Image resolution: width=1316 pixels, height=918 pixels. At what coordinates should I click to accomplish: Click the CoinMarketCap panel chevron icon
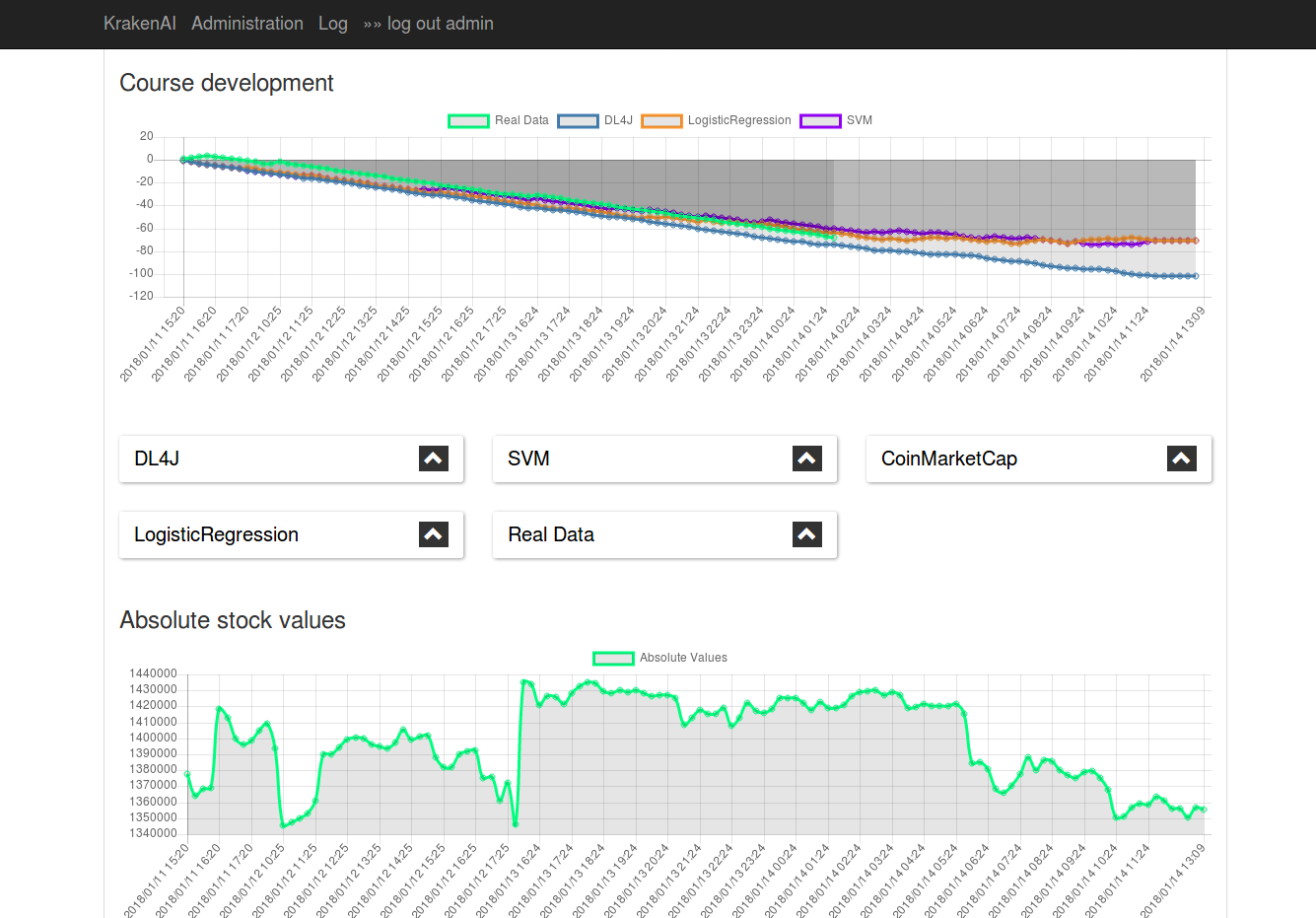point(1181,459)
